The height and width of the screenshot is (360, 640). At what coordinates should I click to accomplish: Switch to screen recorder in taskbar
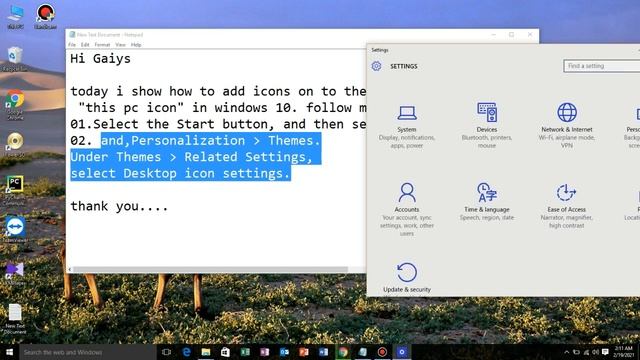click(382, 352)
